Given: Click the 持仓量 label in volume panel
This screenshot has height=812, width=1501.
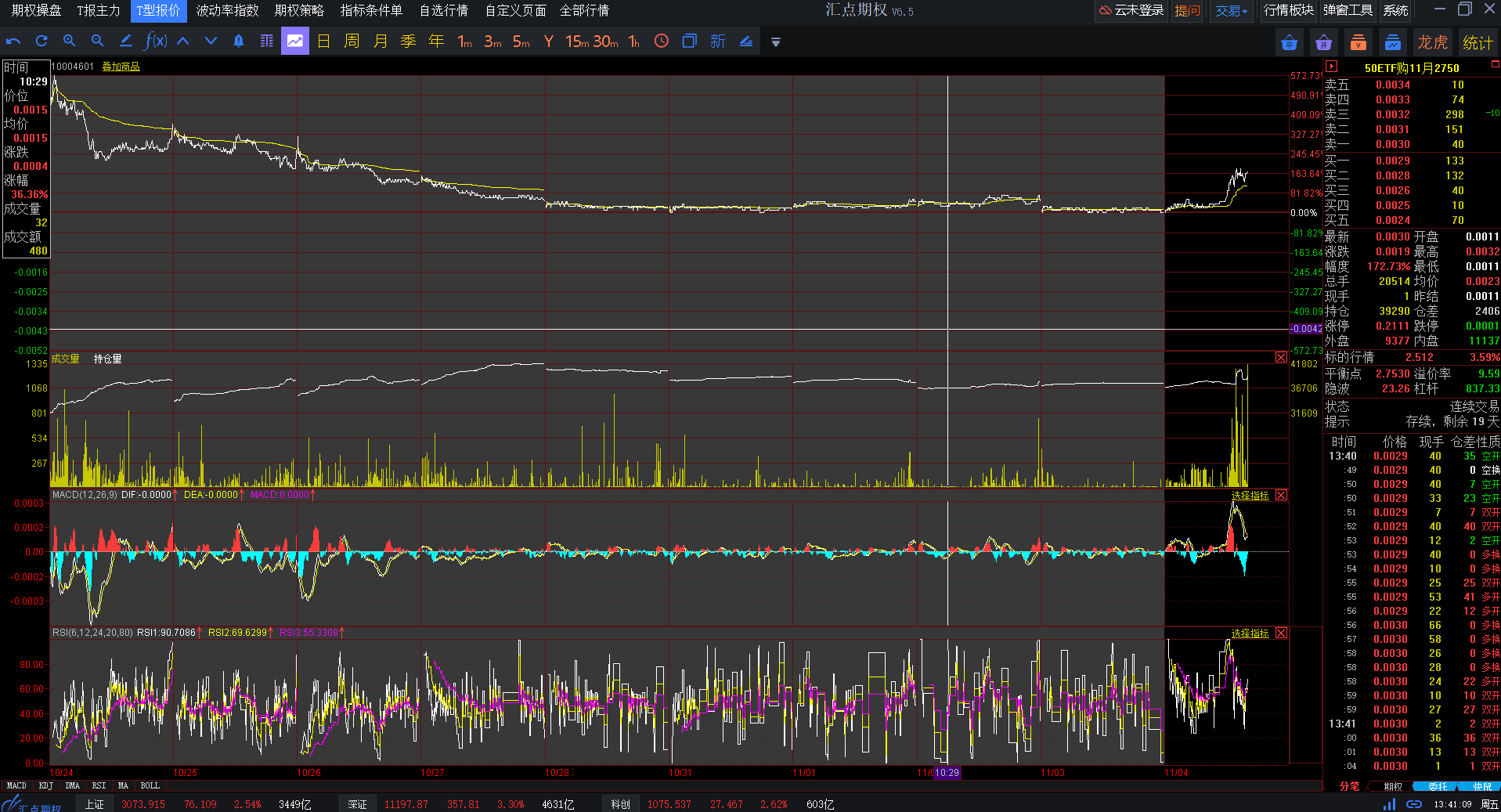Looking at the screenshot, I should pyautogui.click(x=107, y=359).
